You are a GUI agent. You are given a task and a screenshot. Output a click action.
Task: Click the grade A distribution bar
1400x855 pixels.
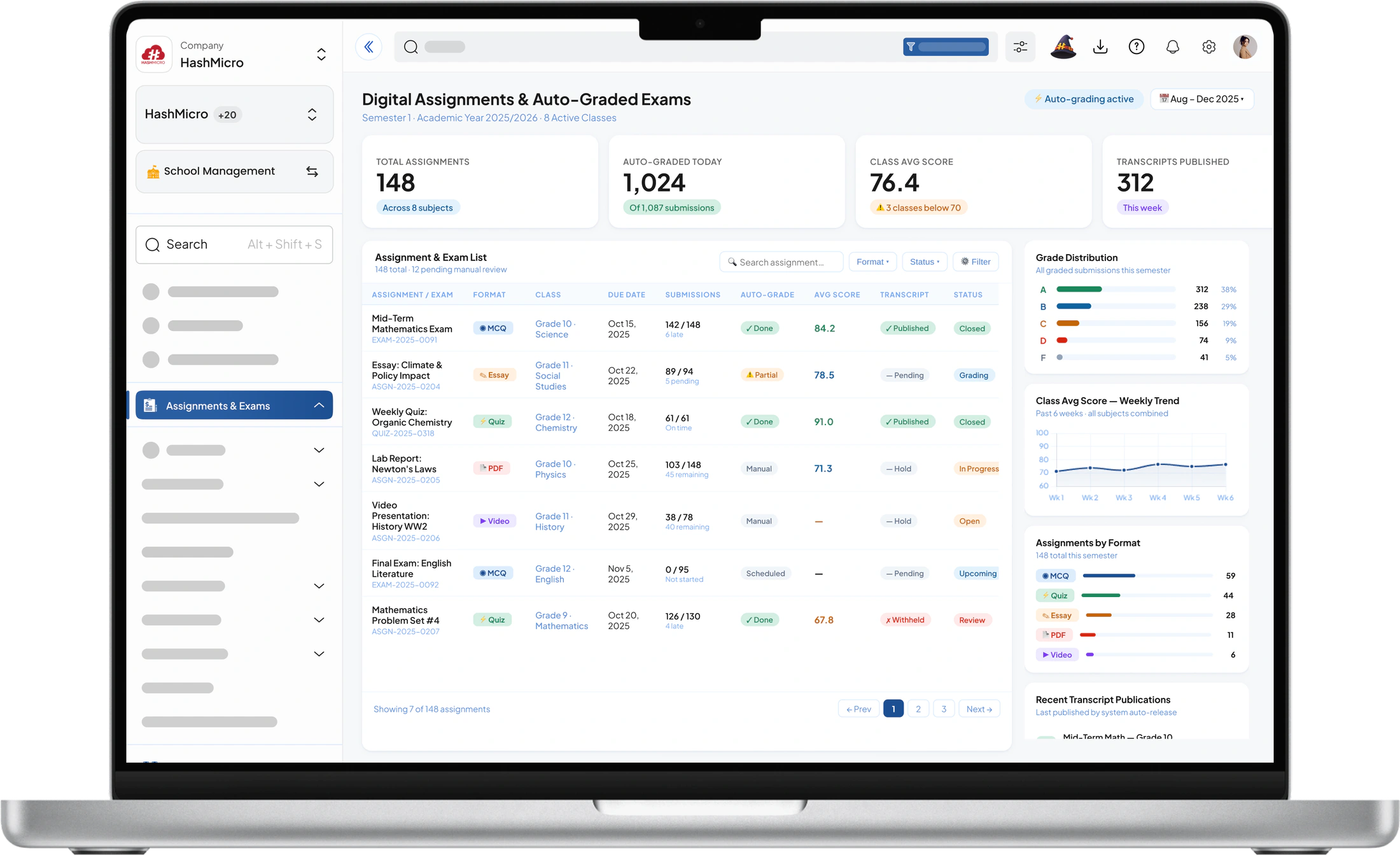(1116, 290)
